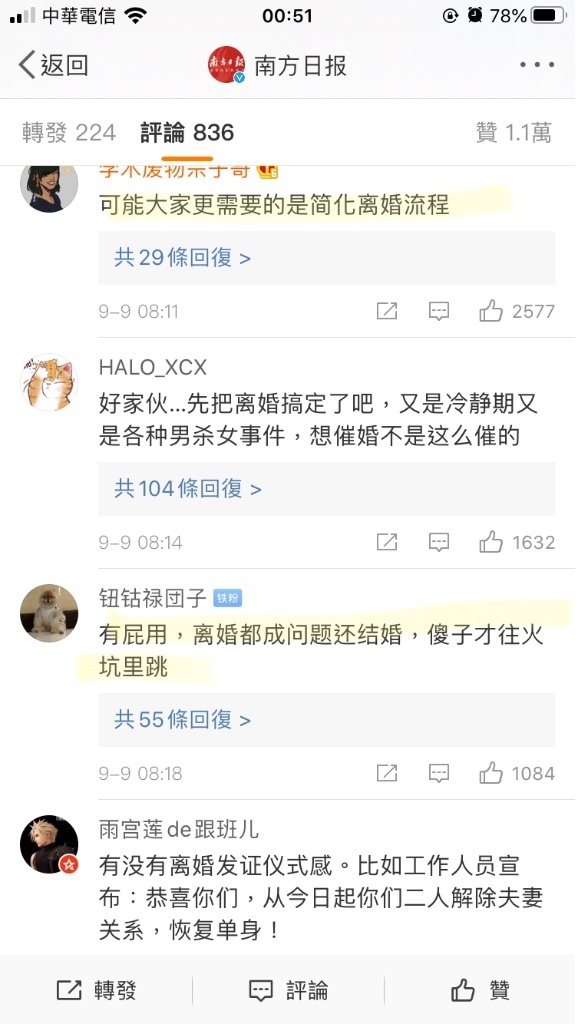Viewport: 576px width, 1024px height.
Task: Tap the bottom 轉發 button
Action: (96, 990)
